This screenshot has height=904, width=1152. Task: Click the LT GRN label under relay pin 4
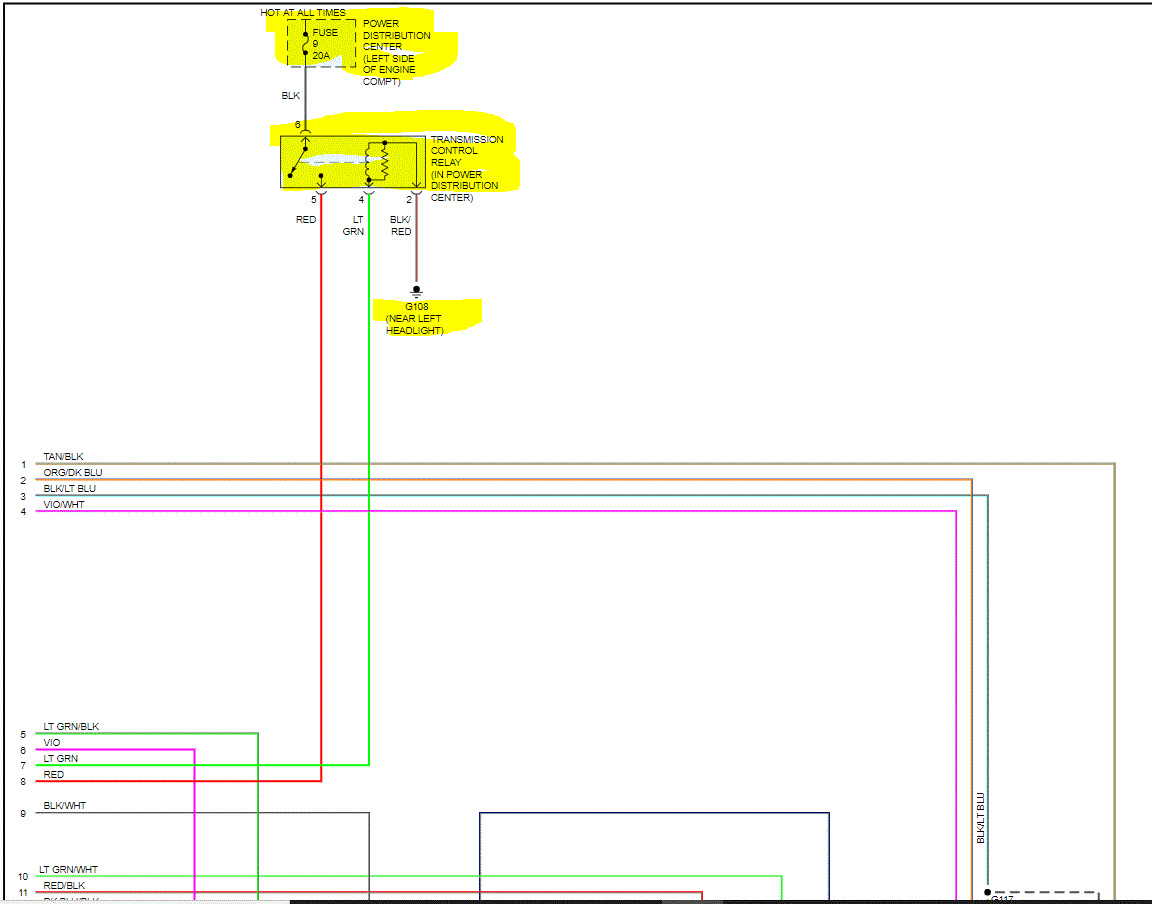(353, 226)
